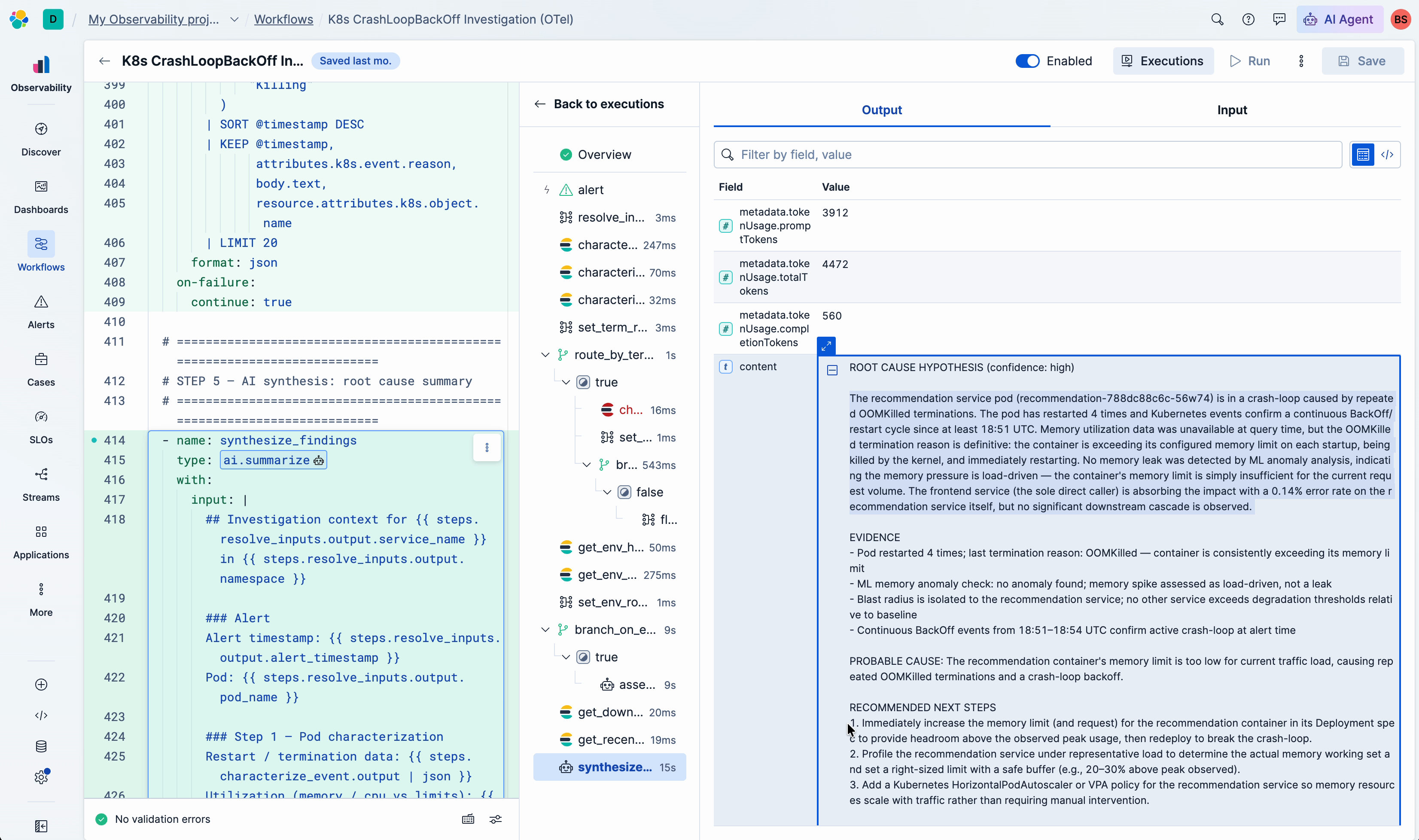Collapse the br... 543ms branch step

586,465
